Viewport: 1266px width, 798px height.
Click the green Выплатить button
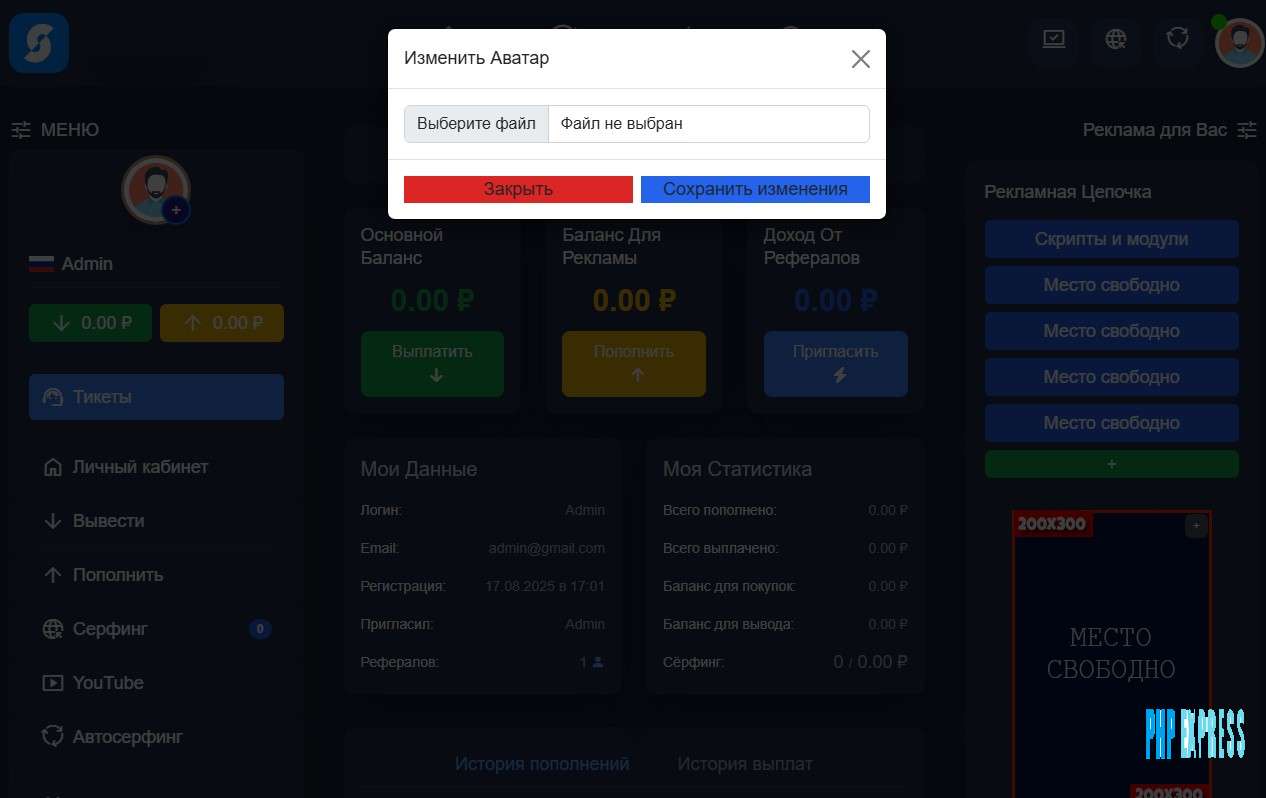(432, 364)
